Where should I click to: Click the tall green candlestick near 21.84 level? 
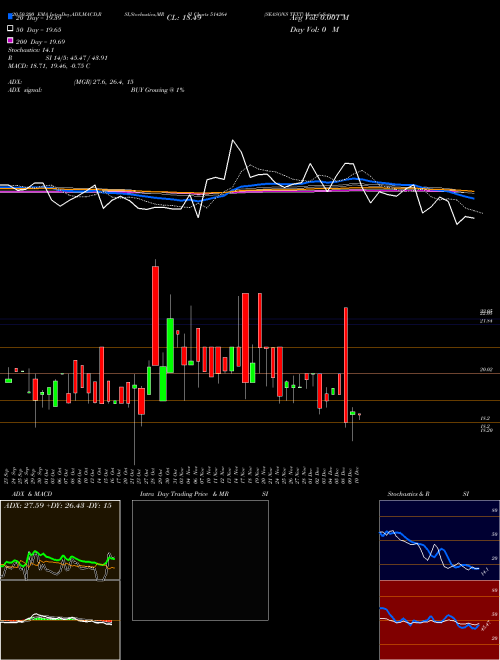tap(170, 345)
